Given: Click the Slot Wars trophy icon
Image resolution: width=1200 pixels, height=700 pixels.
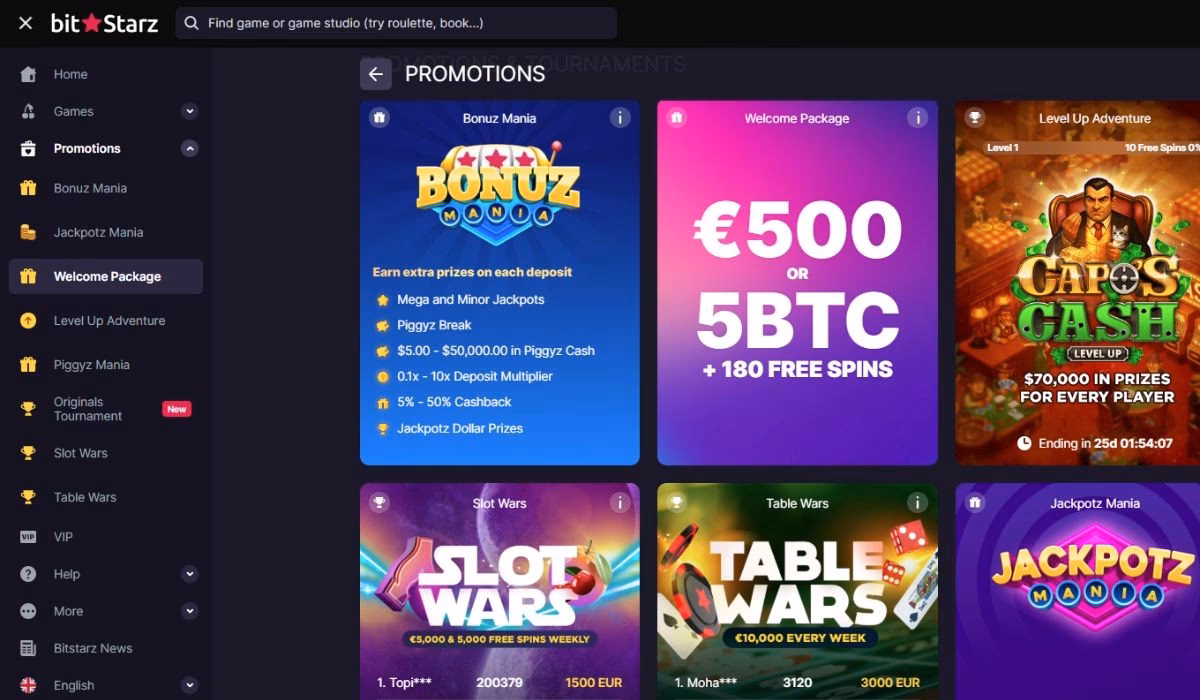Looking at the screenshot, I should [27, 453].
